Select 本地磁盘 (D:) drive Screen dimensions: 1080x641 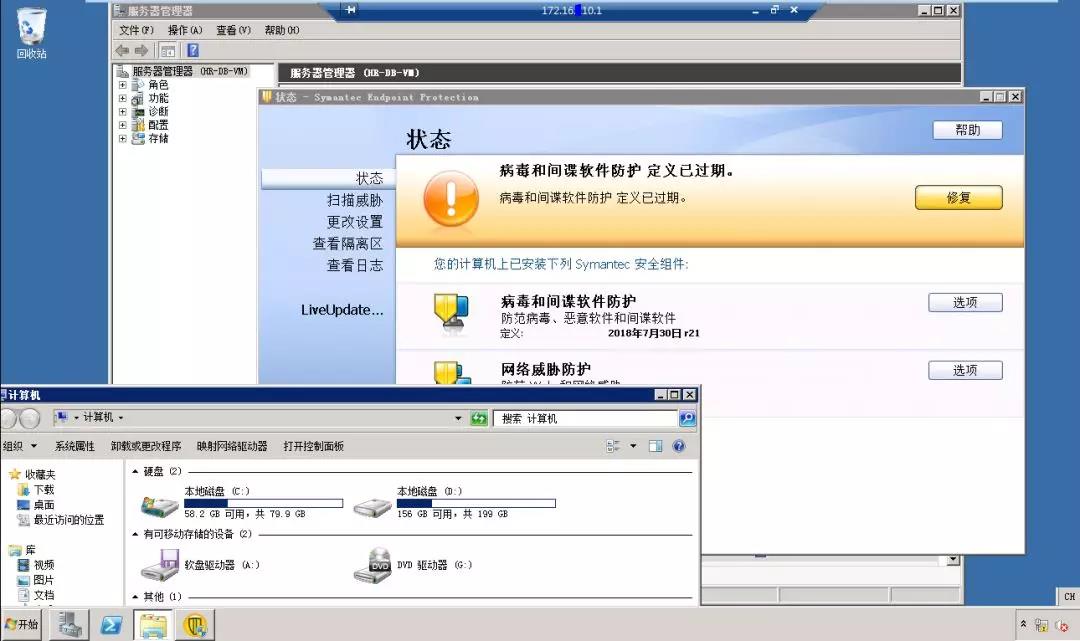pyautogui.click(x=454, y=503)
